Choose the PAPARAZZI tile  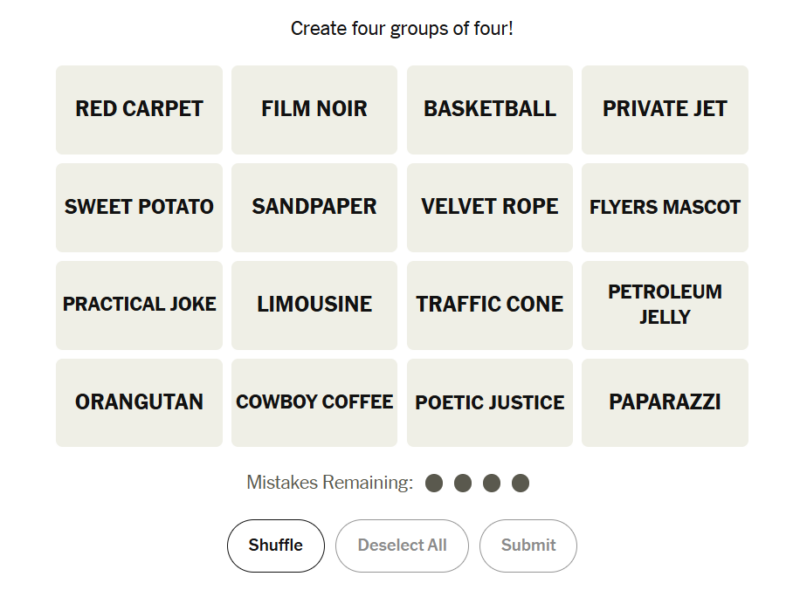click(665, 403)
